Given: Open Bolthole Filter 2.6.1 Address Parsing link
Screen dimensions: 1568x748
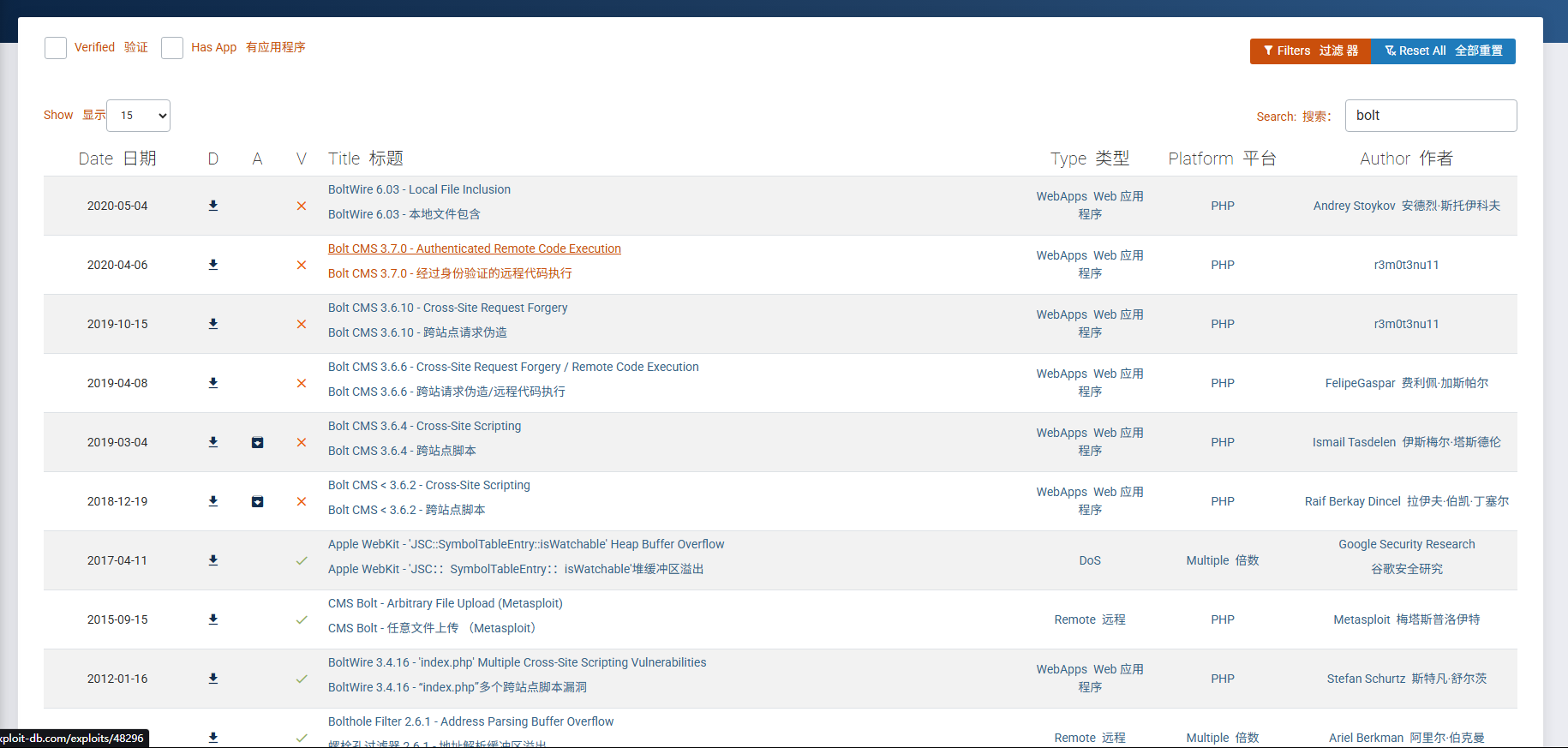Looking at the screenshot, I should [x=470, y=721].
